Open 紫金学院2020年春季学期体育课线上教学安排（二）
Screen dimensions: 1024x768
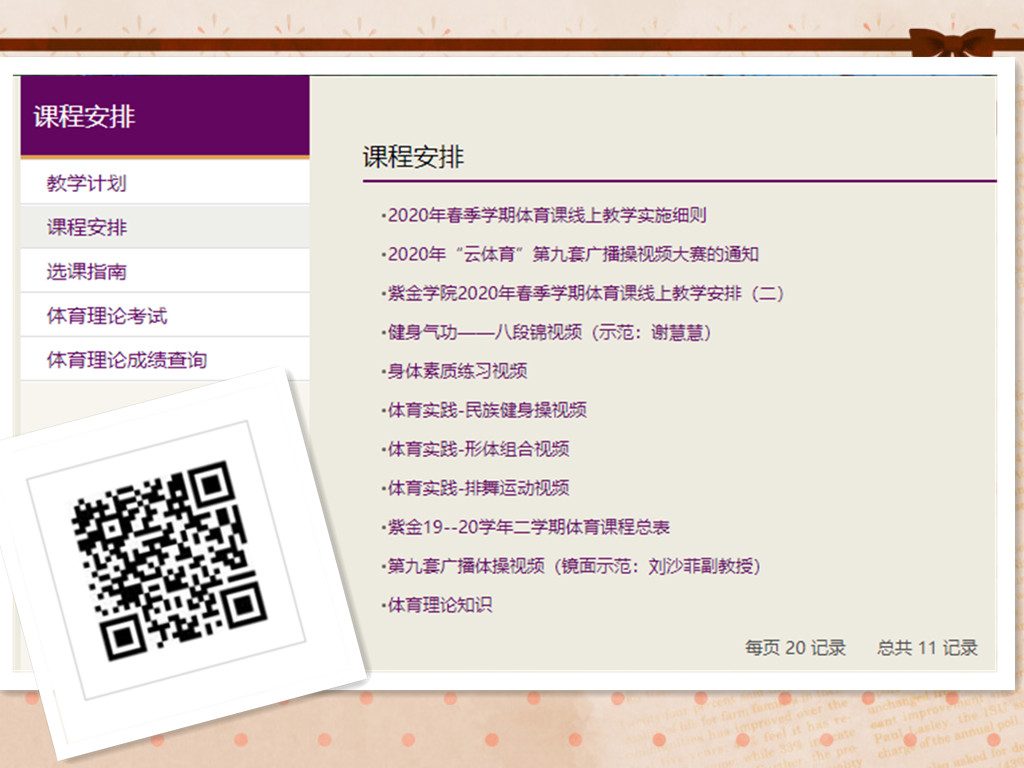tap(586, 293)
